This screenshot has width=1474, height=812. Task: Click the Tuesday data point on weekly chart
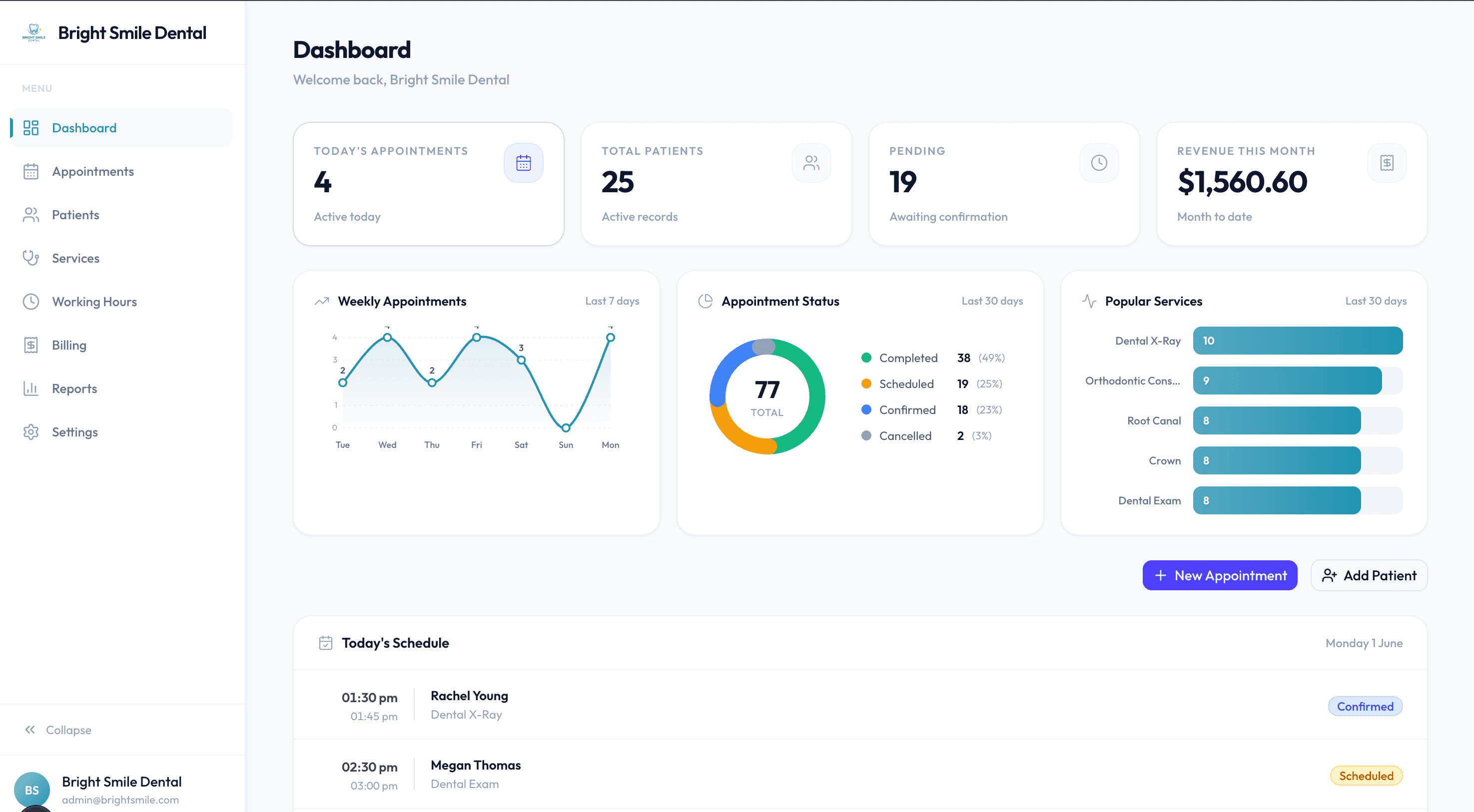coord(343,383)
